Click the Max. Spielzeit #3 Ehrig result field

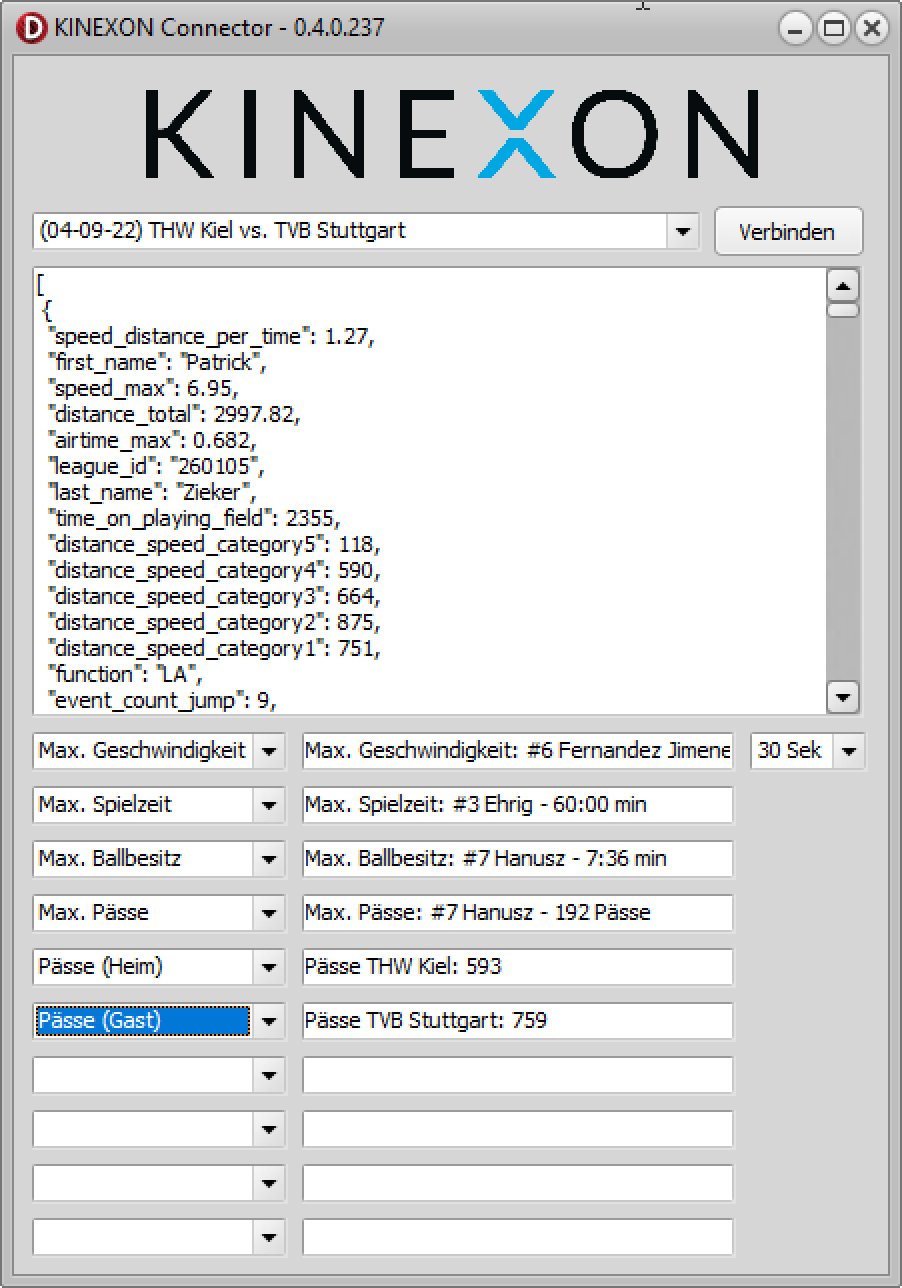click(517, 805)
